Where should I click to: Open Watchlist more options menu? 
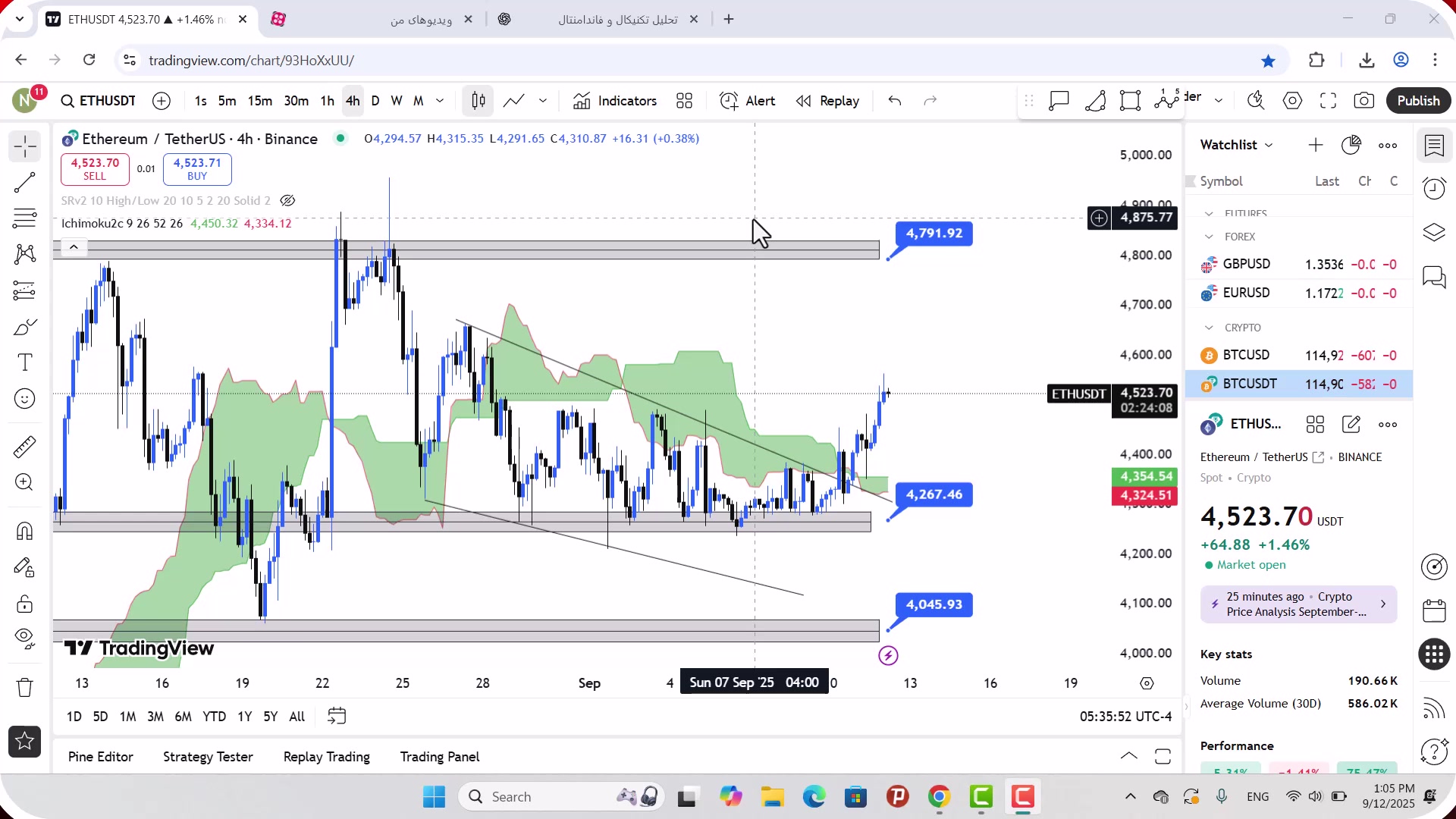1388,145
